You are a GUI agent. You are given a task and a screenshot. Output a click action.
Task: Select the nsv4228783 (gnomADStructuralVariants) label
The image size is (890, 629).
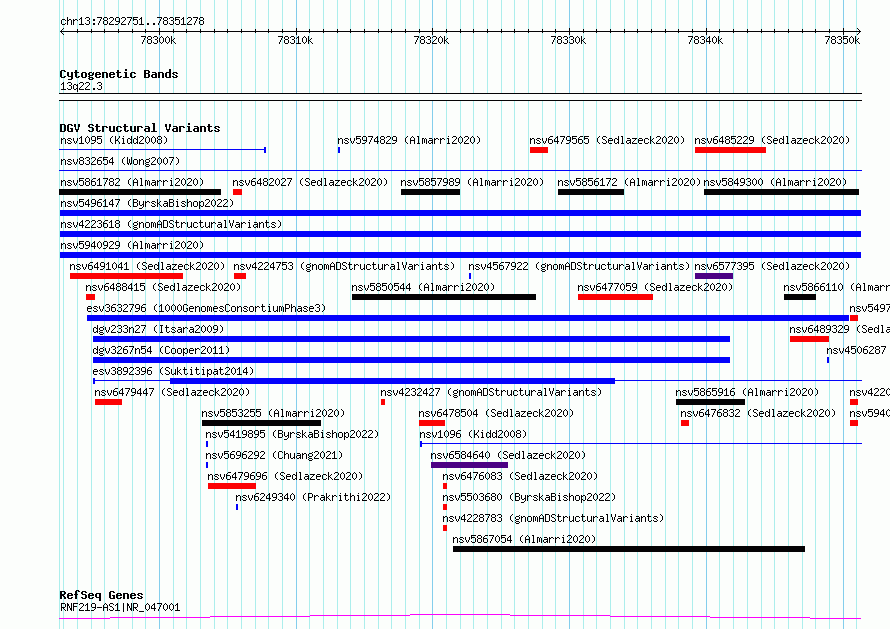click(553, 518)
